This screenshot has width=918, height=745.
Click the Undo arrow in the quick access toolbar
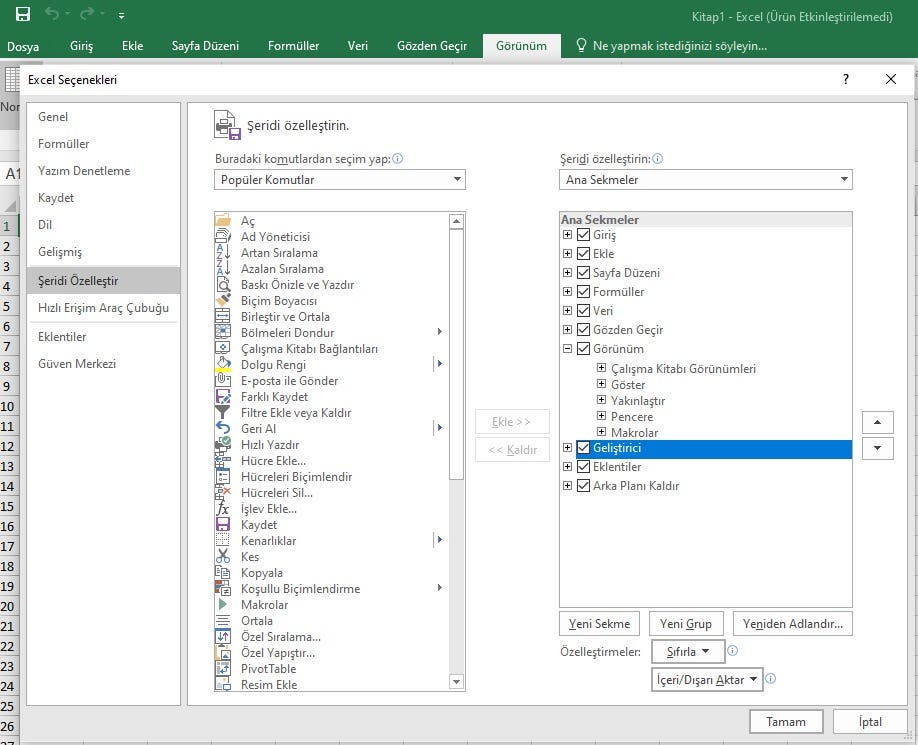(x=52, y=14)
